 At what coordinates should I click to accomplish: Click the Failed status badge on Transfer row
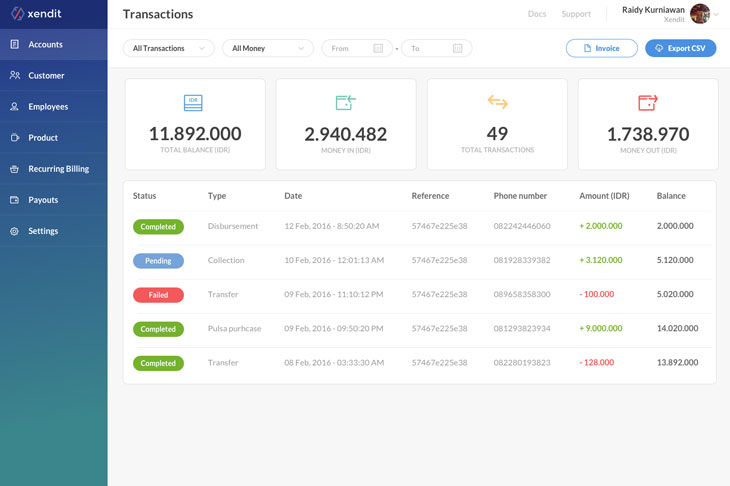pyautogui.click(x=158, y=295)
